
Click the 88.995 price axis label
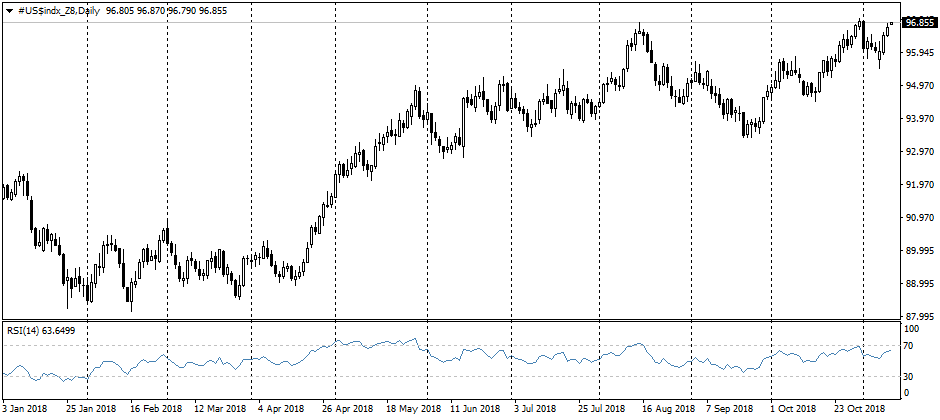(918, 284)
